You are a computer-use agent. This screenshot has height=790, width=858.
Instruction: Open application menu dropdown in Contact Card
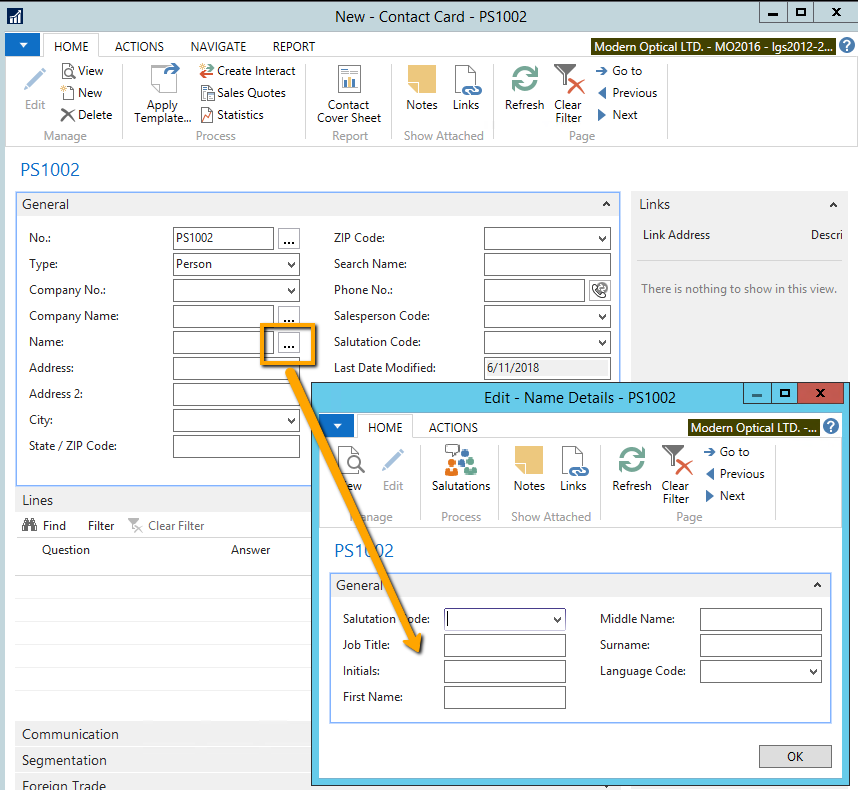coord(22,45)
